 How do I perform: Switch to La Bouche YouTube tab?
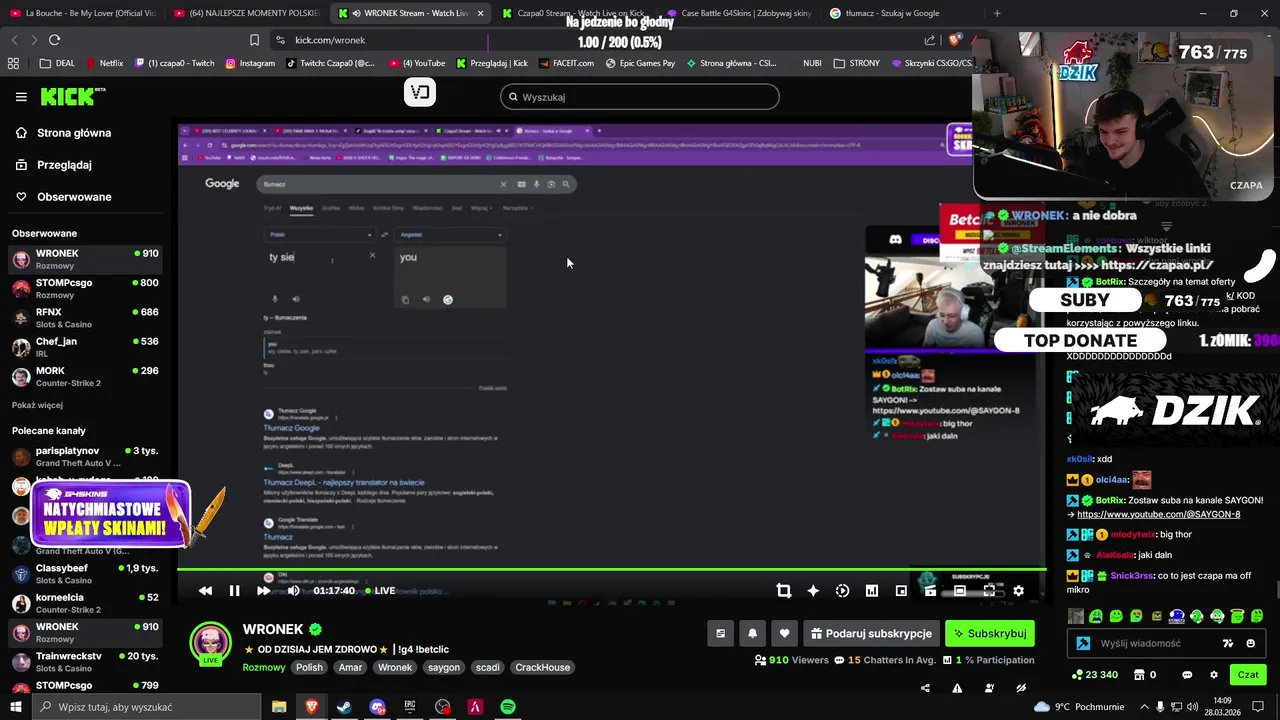[83, 13]
